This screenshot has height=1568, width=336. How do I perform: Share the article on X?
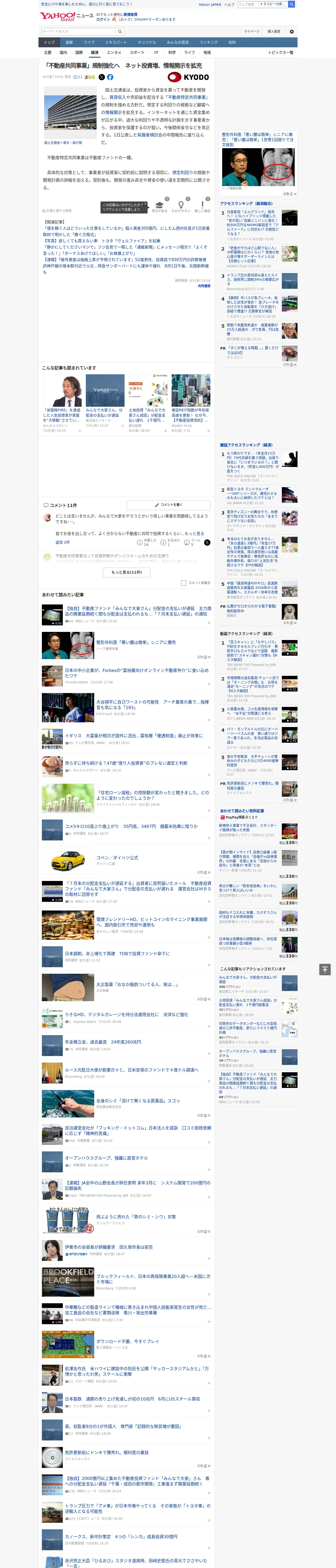click(102, 77)
